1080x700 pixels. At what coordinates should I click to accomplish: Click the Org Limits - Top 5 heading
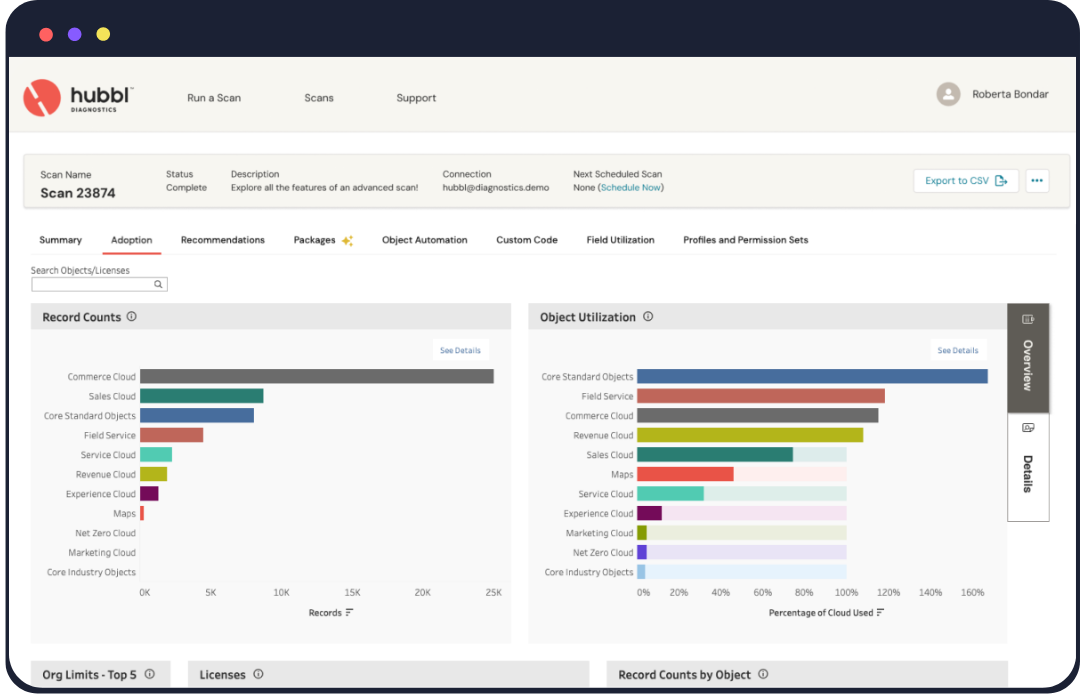click(x=90, y=675)
